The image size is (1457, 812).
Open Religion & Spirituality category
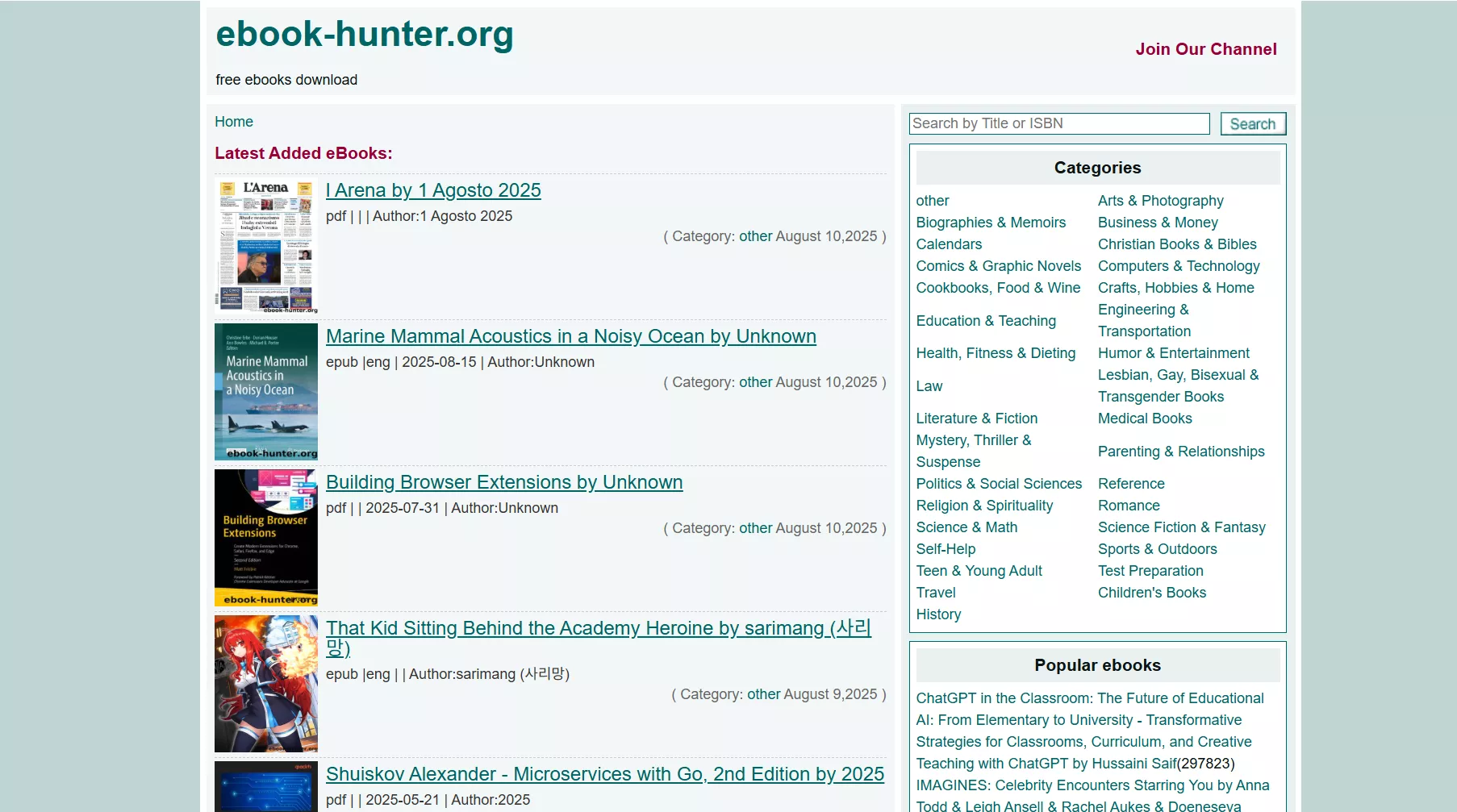point(984,506)
